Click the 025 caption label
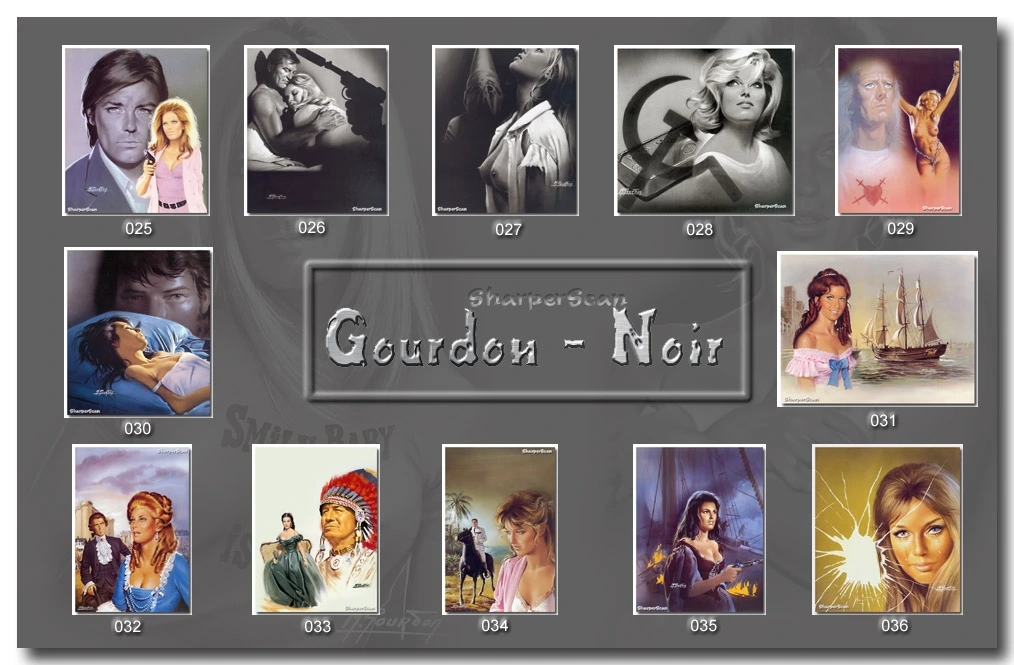The width and height of the screenshot is (1014, 665). [138, 228]
